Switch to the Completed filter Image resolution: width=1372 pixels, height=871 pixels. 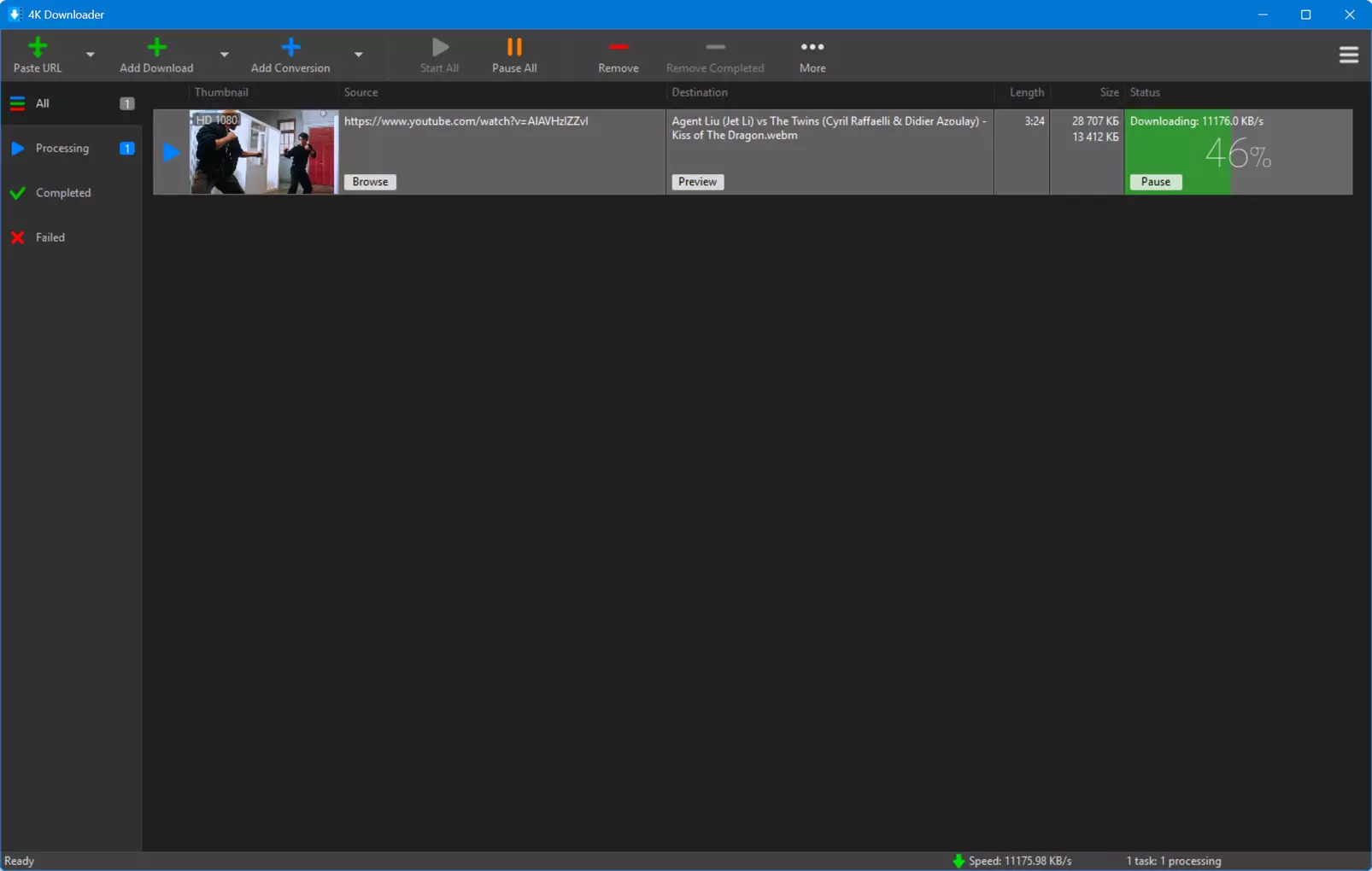[72, 193]
